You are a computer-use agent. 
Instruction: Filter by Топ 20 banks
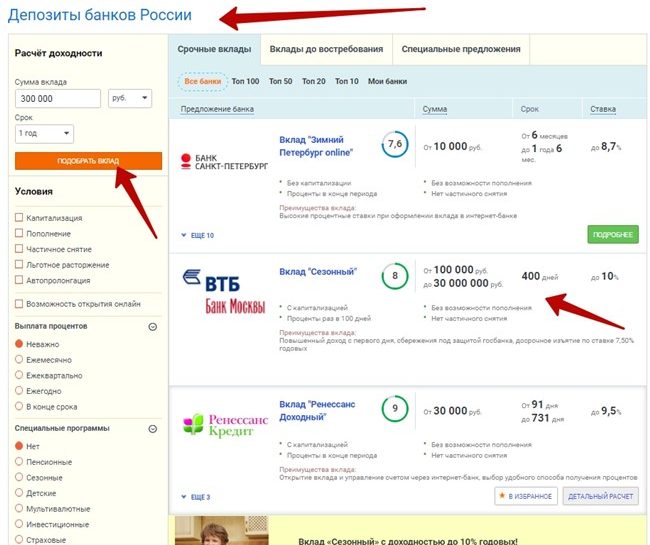click(x=314, y=82)
